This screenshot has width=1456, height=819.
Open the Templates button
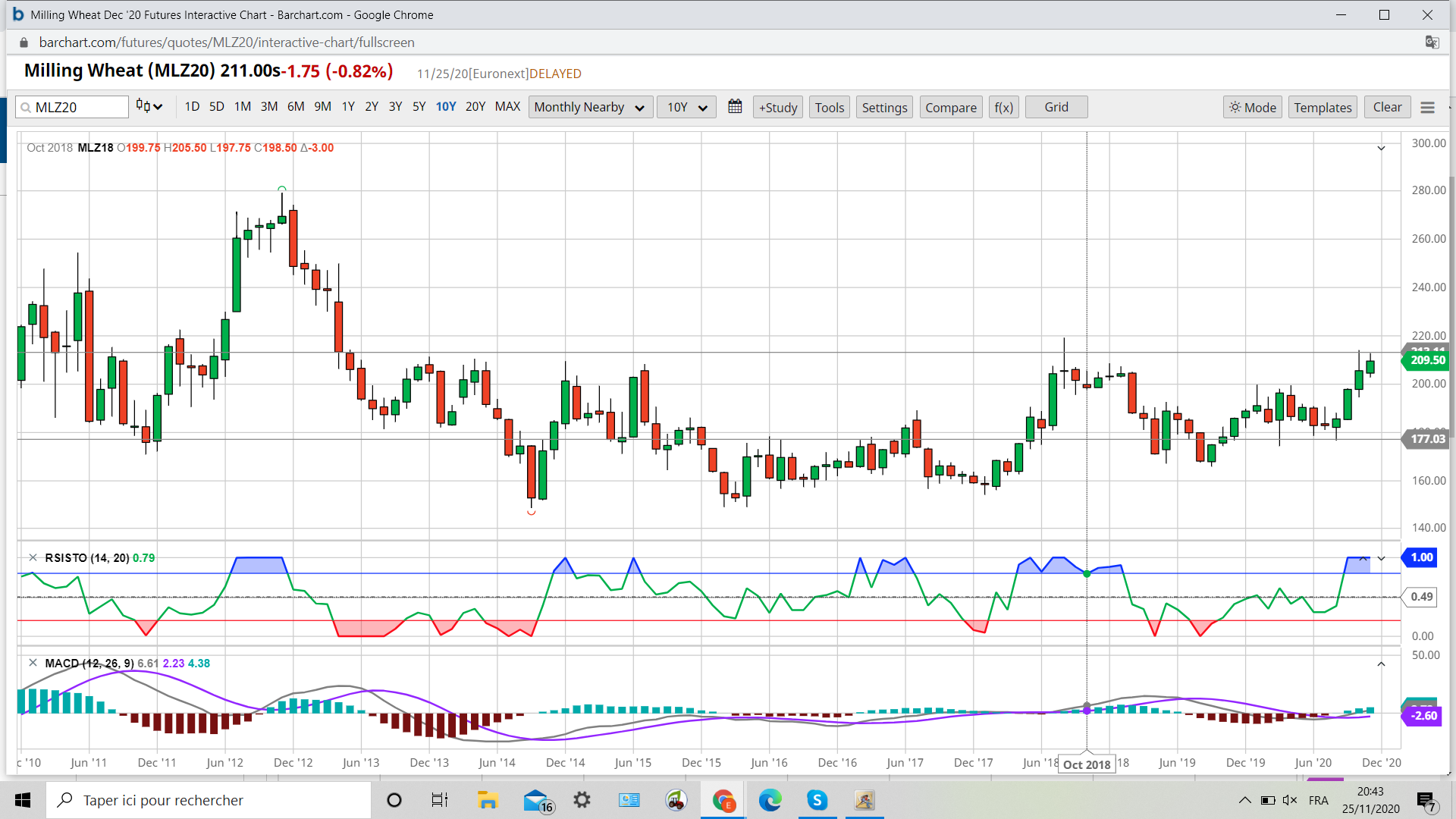click(1323, 107)
